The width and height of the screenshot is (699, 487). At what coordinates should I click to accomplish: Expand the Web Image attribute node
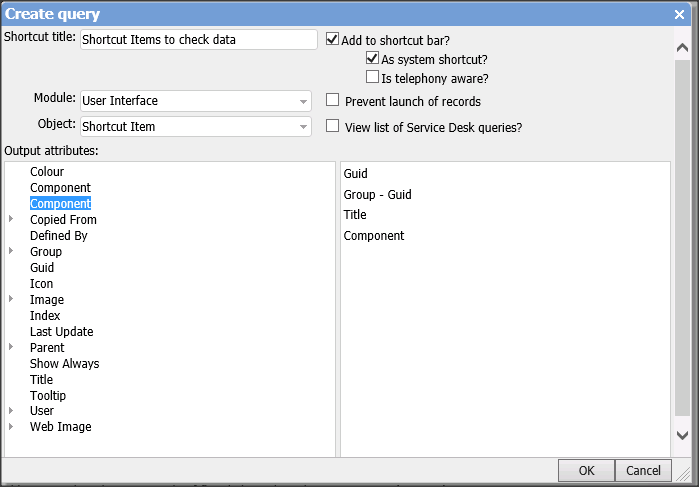click(x=11, y=426)
